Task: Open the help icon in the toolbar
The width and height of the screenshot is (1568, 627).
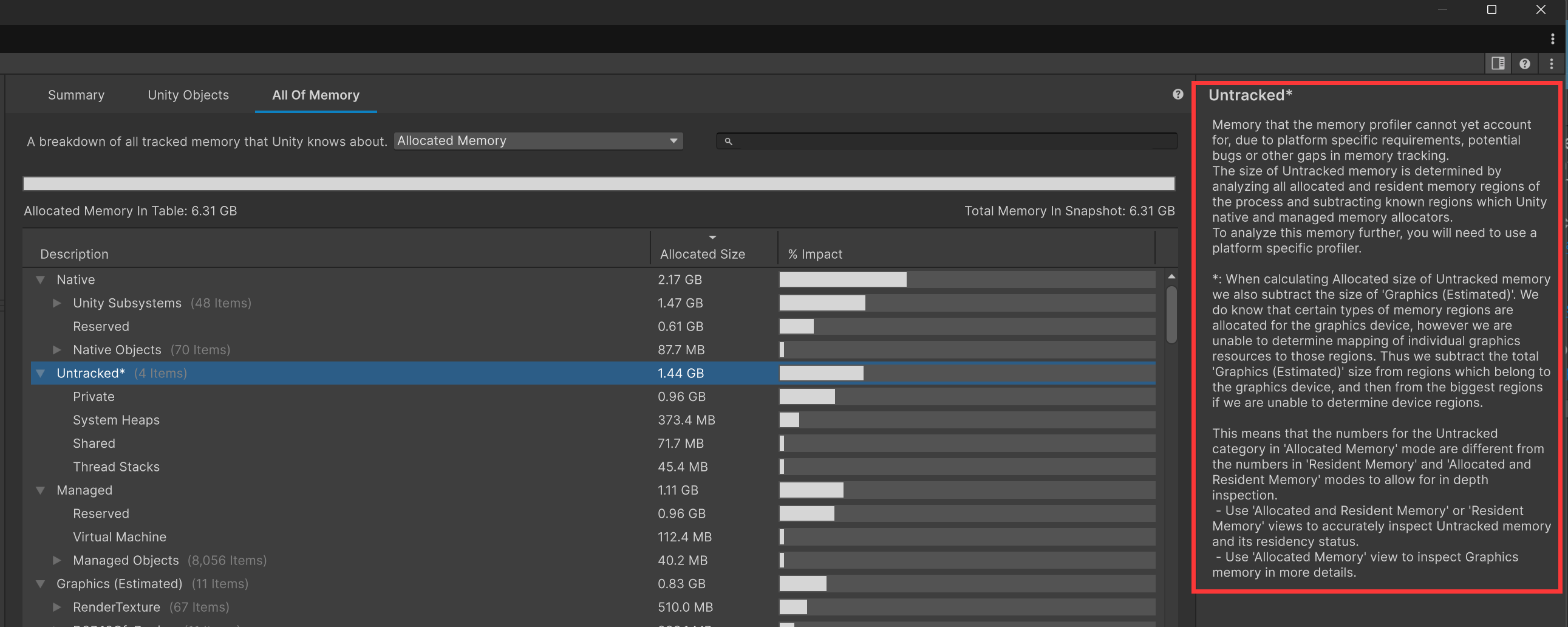Action: pyautogui.click(x=1525, y=63)
